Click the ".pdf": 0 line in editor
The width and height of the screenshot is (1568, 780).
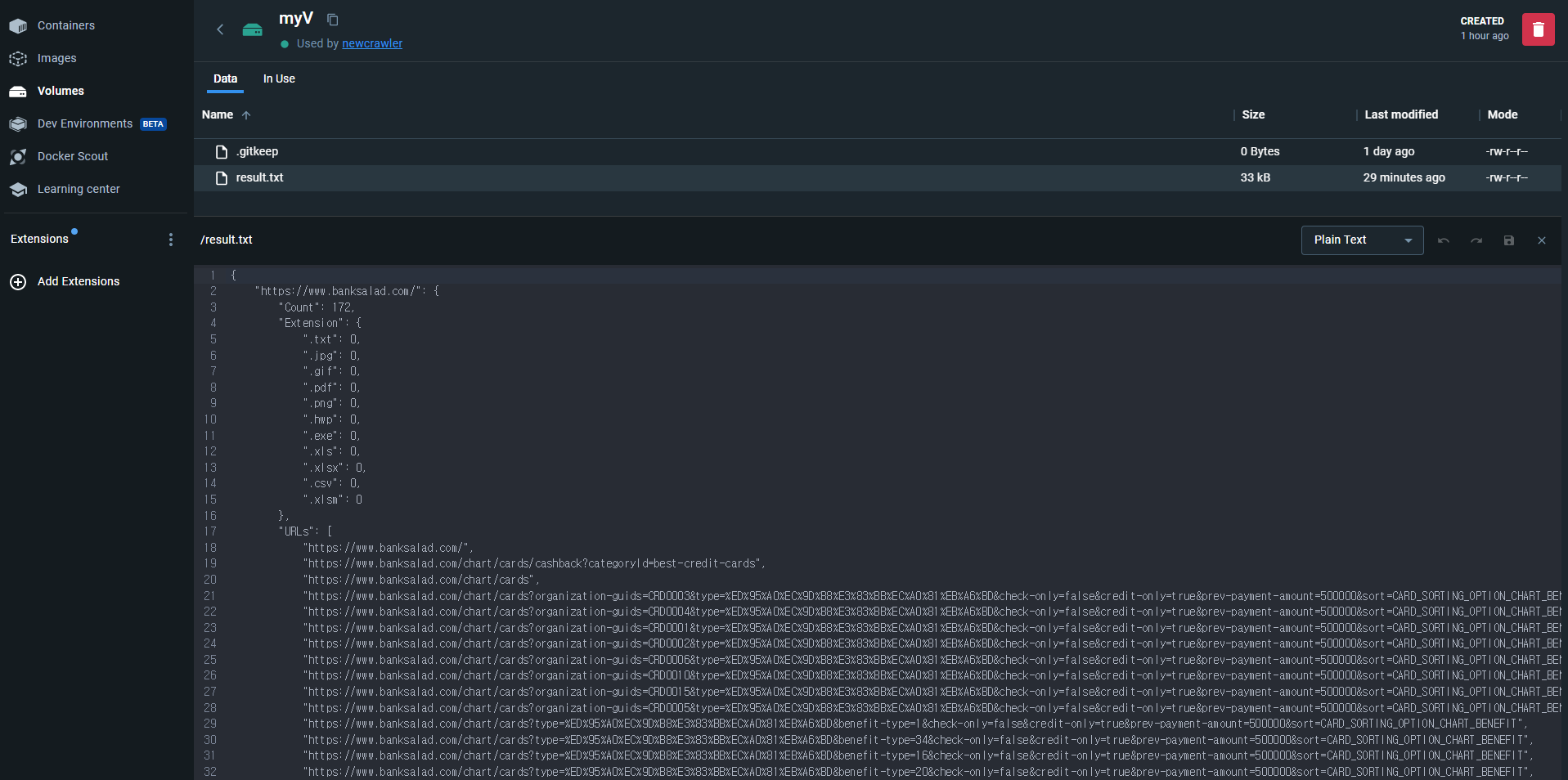[x=331, y=388]
